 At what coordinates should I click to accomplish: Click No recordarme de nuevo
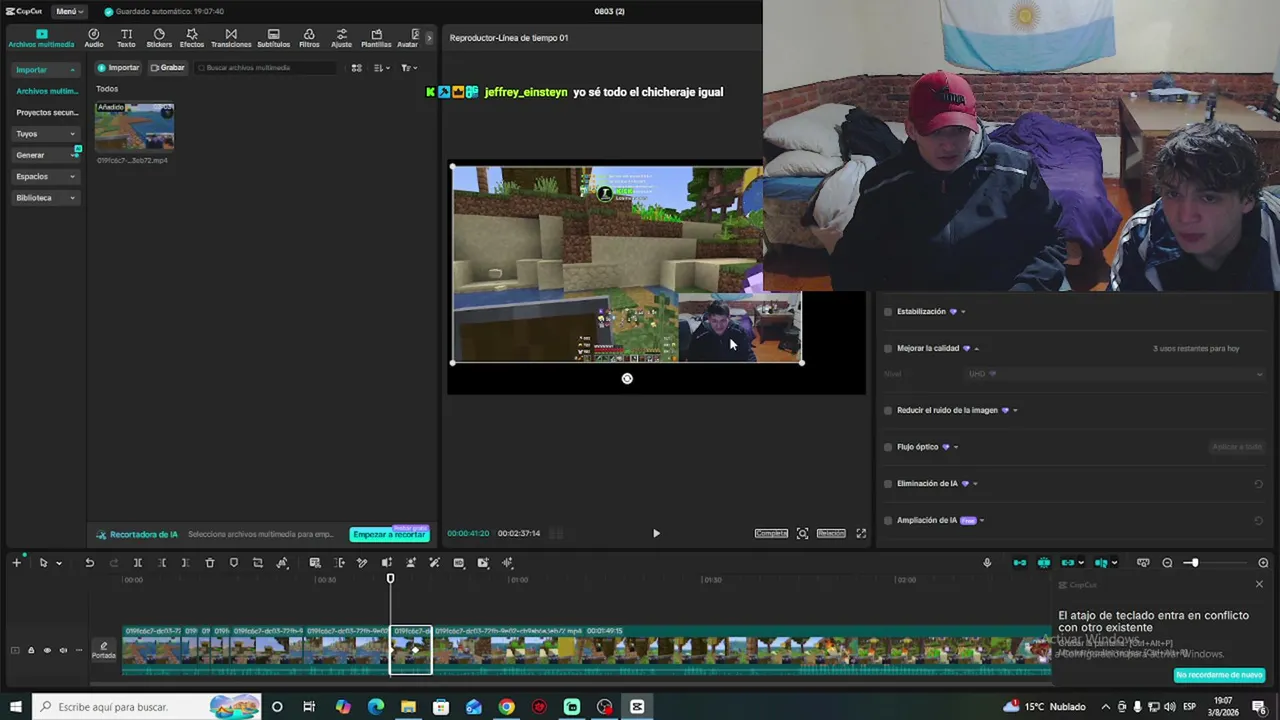tap(1219, 675)
